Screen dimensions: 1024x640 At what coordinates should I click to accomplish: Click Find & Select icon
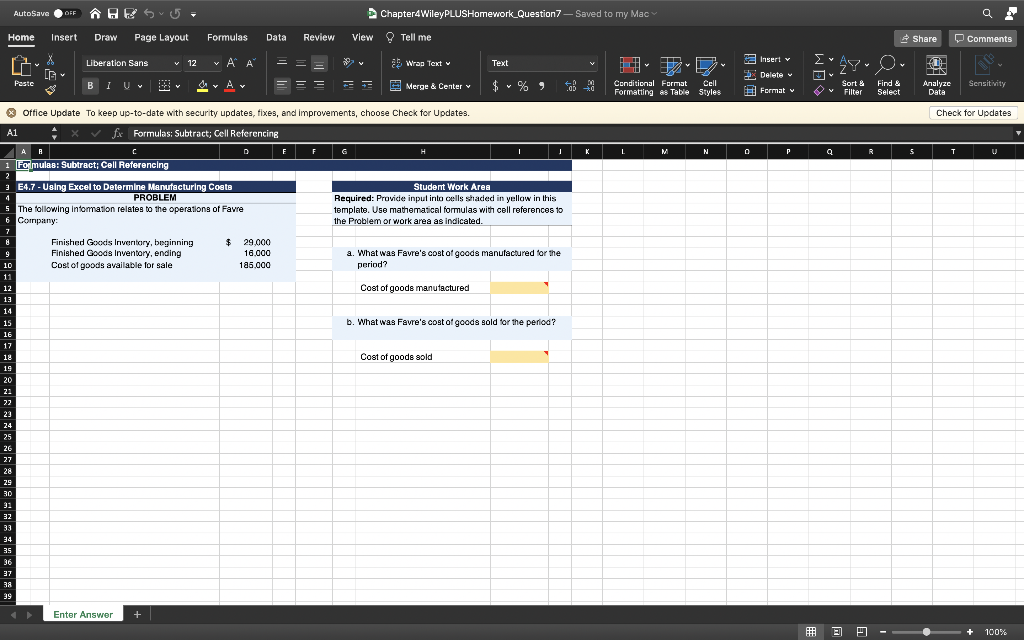pos(886,65)
